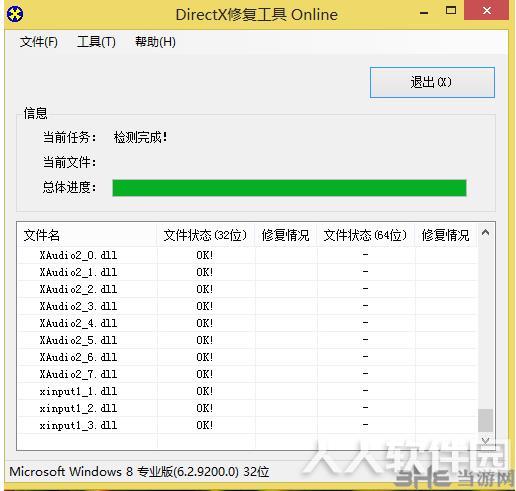Select the XAudio2_2.dll row
The width and height of the screenshot is (516, 491).
click(x=248, y=289)
